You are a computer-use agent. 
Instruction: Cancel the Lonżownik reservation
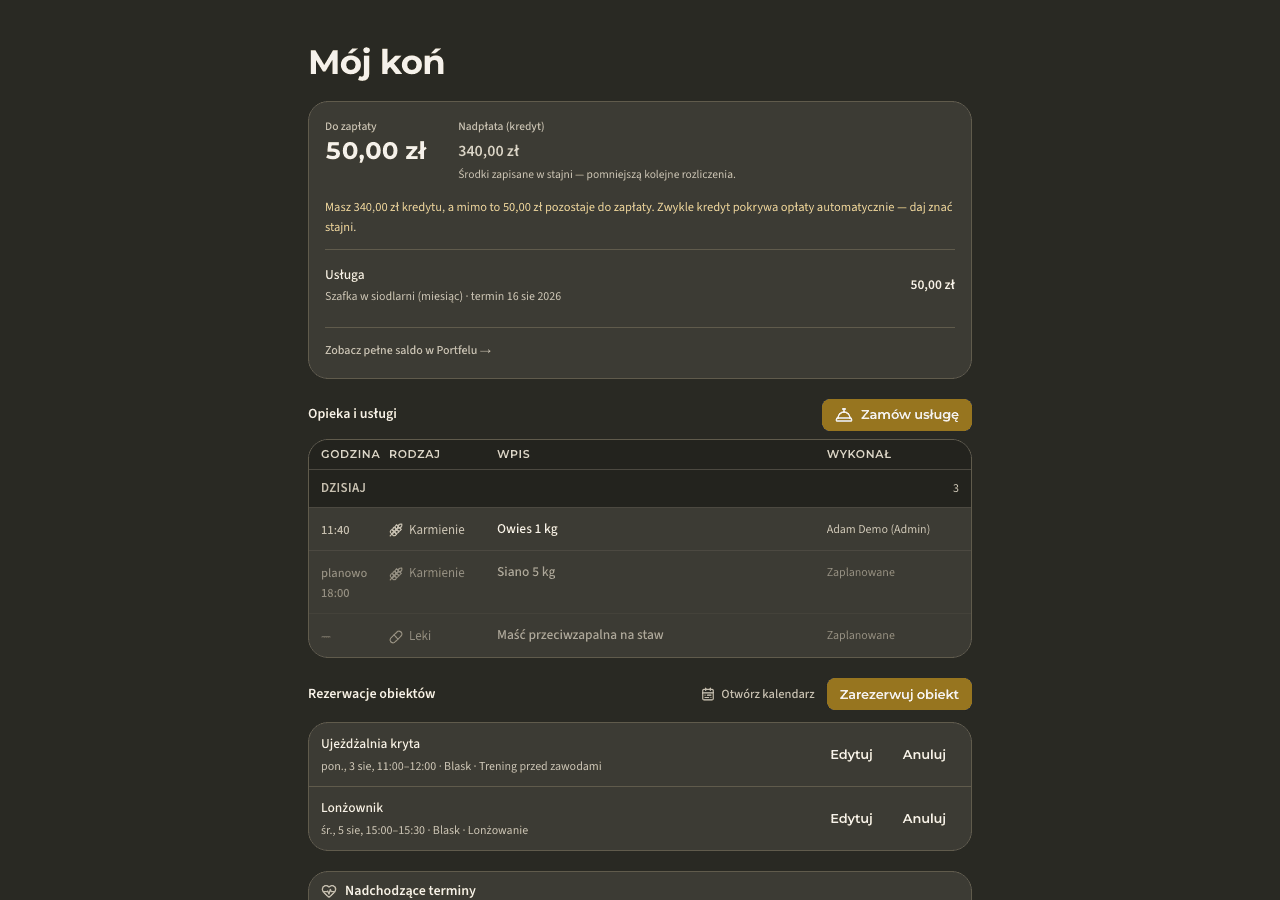point(924,818)
